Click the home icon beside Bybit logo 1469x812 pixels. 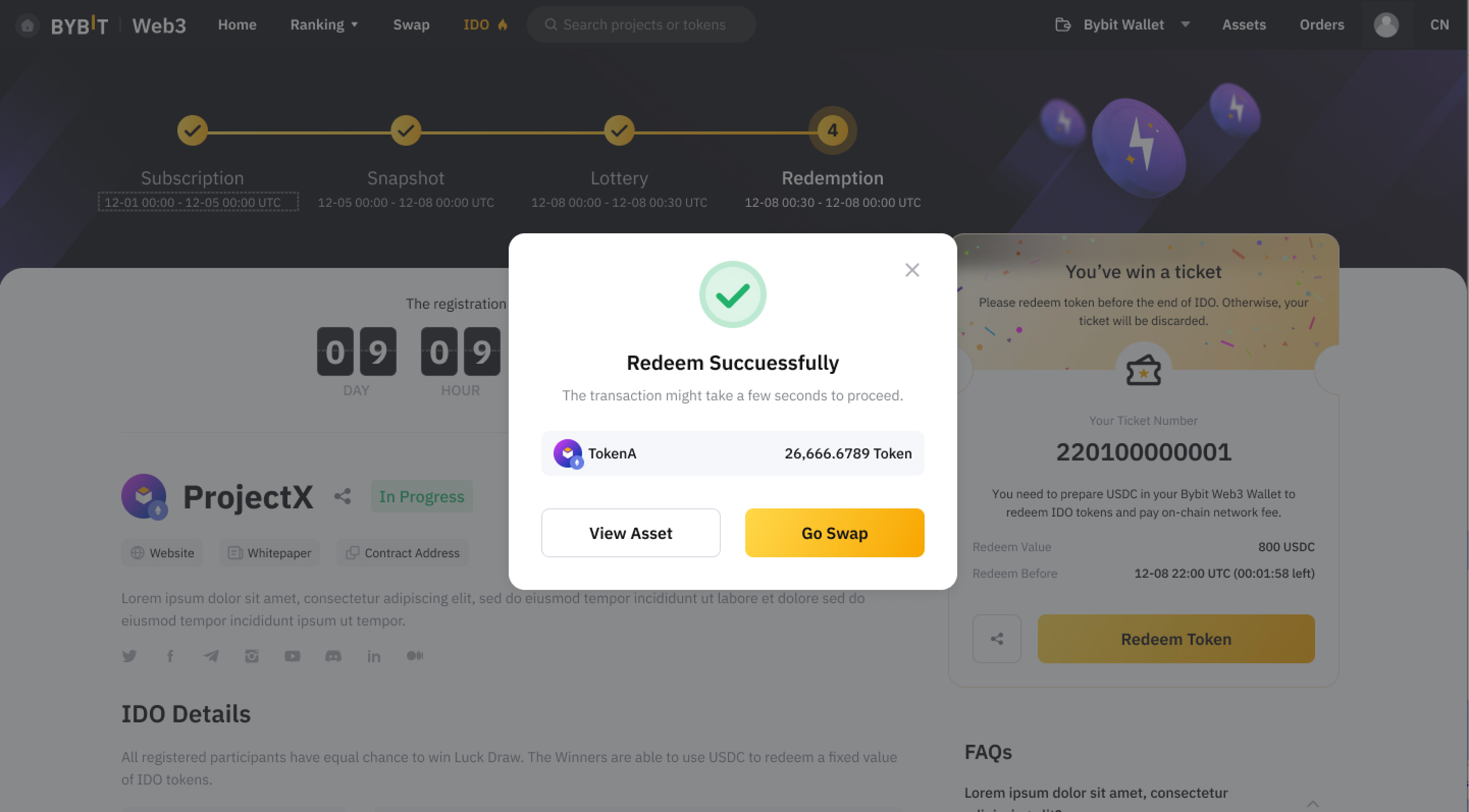click(x=27, y=25)
